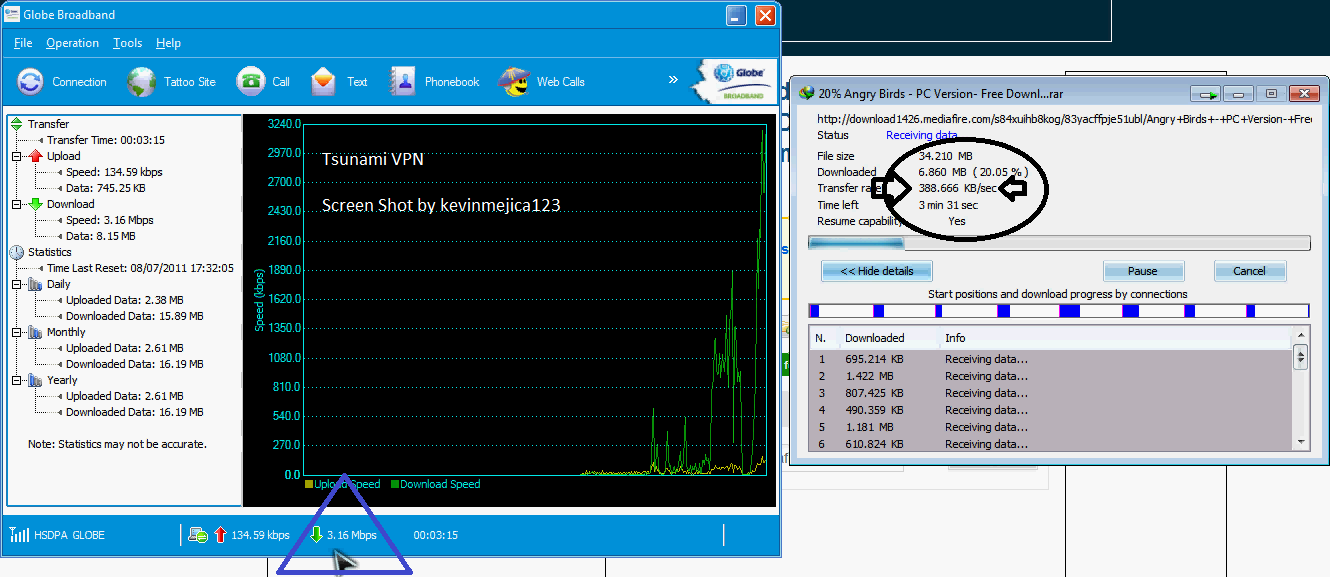Click the Connection toolbar icon
Screen dimensions: 1330x577
click(30, 82)
